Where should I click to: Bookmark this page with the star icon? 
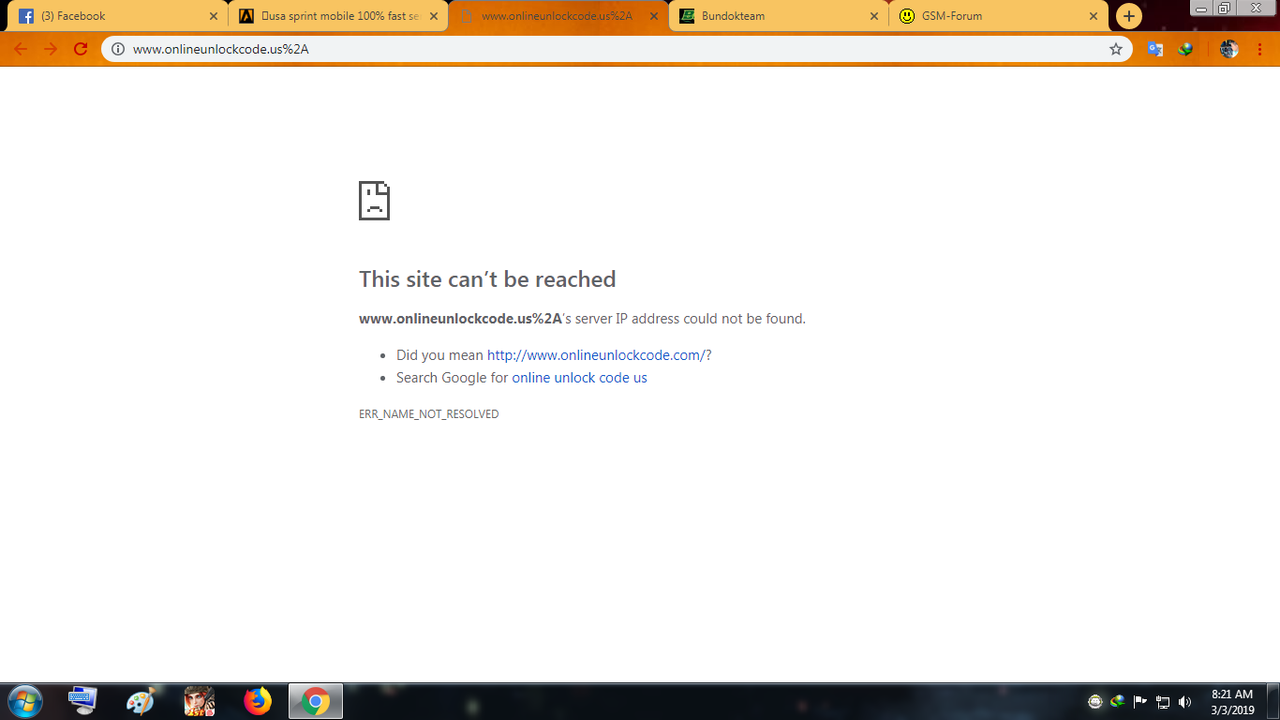1116,49
